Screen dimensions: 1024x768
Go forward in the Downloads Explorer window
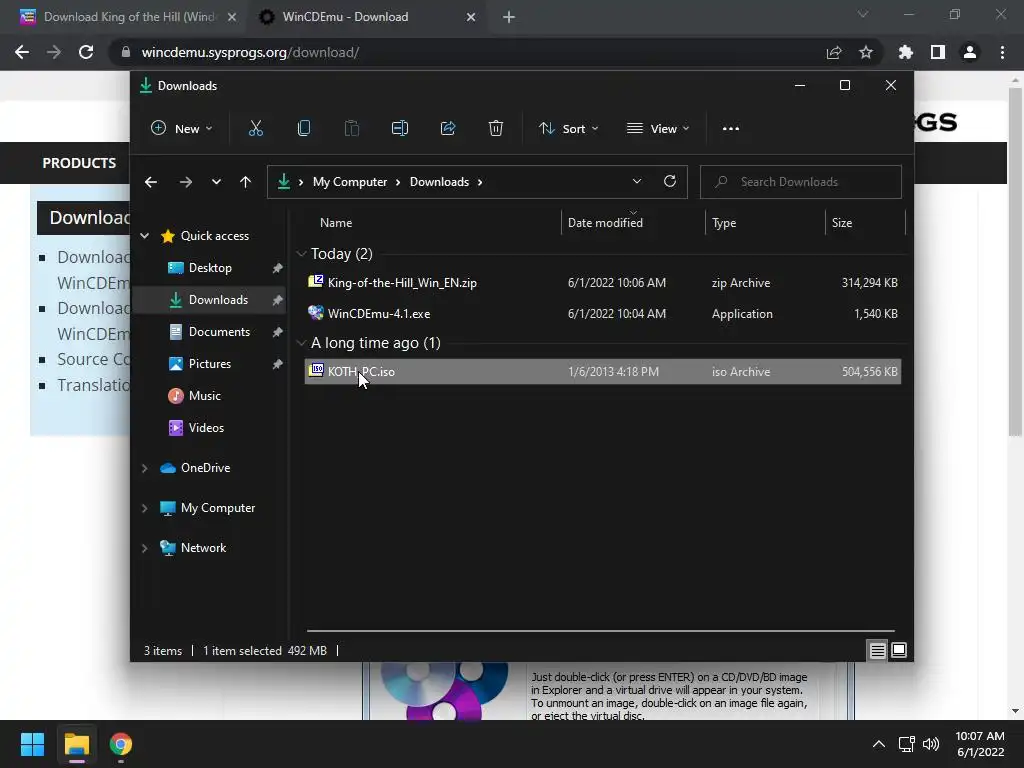pyautogui.click(x=185, y=182)
